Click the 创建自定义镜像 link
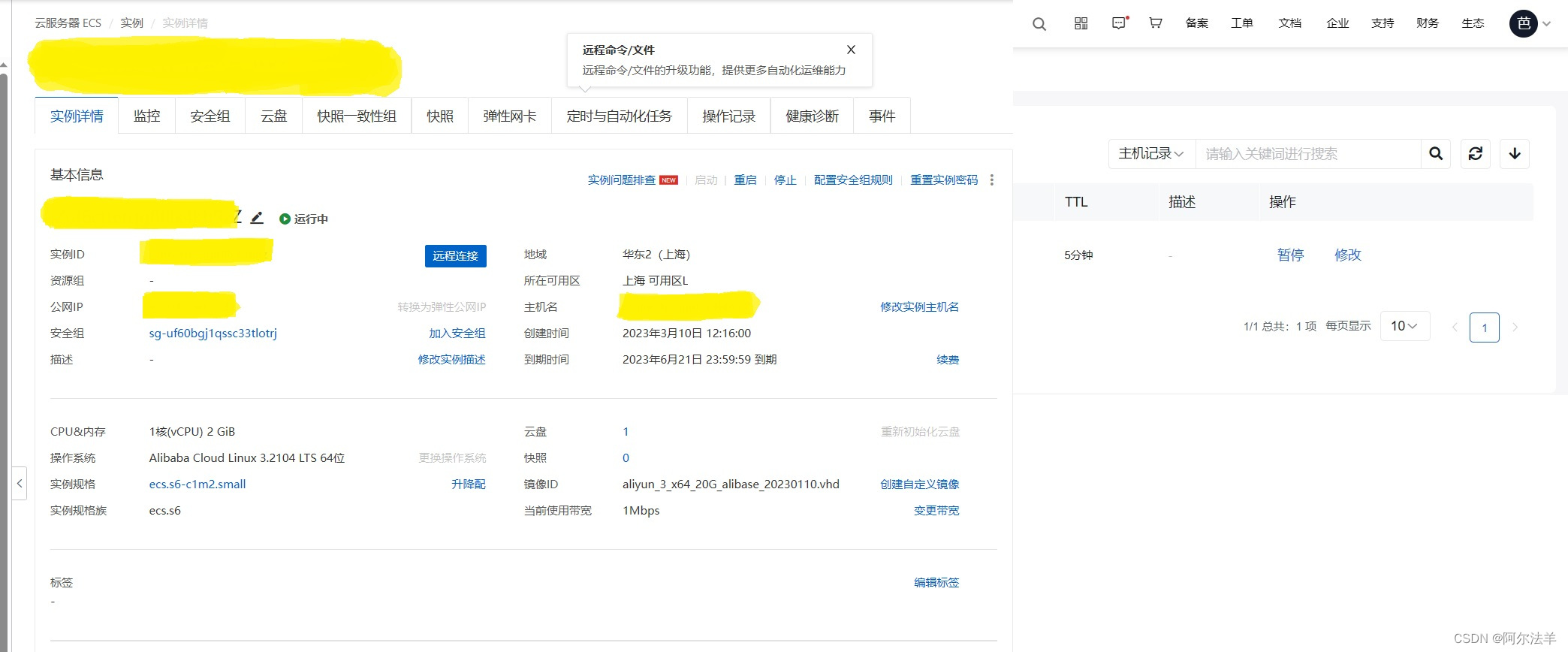This screenshot has height=652, width=1568. (x=920, y=484)
